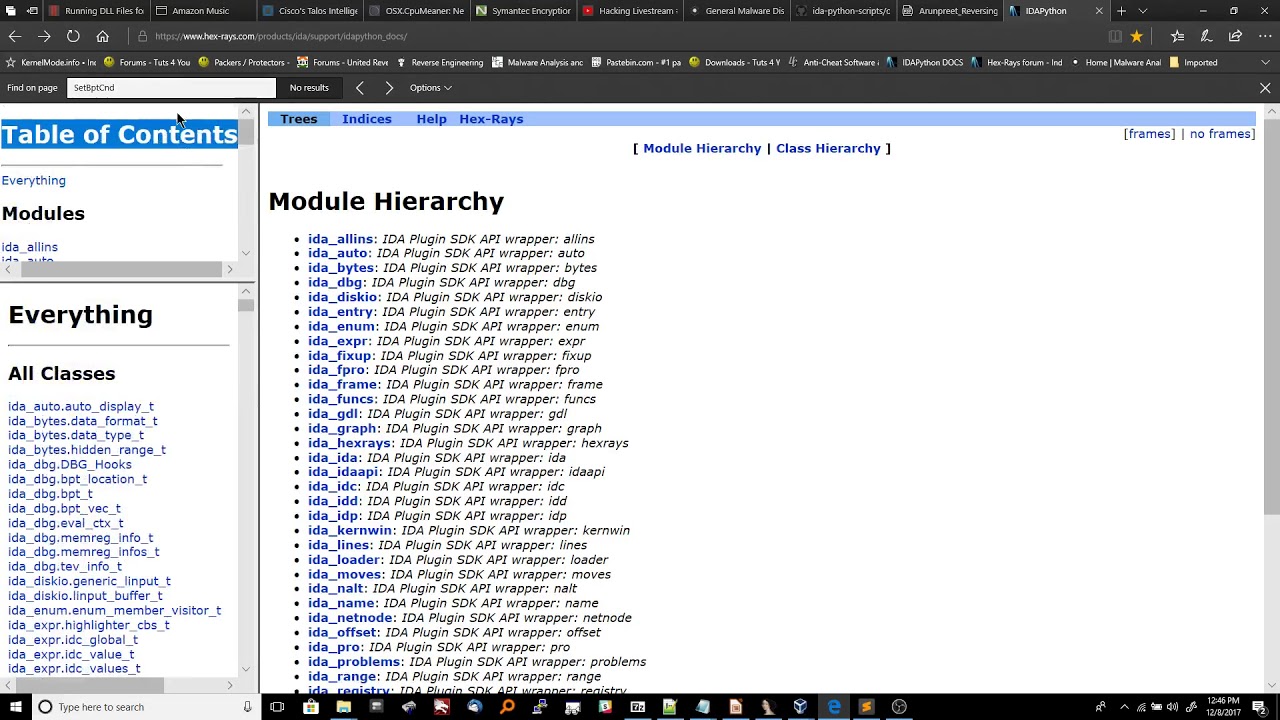The height and width of the screenshot is (720, 1280).
Task: Open the Everything link in contents
Action: pyautogui.click(x=33, y=181)
